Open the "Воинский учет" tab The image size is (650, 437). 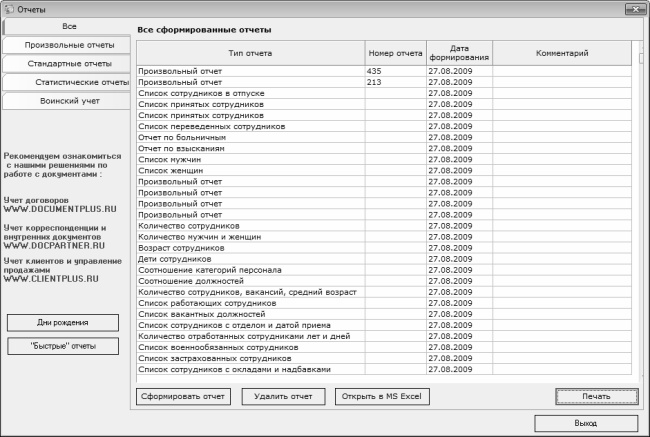click(65, 100)
